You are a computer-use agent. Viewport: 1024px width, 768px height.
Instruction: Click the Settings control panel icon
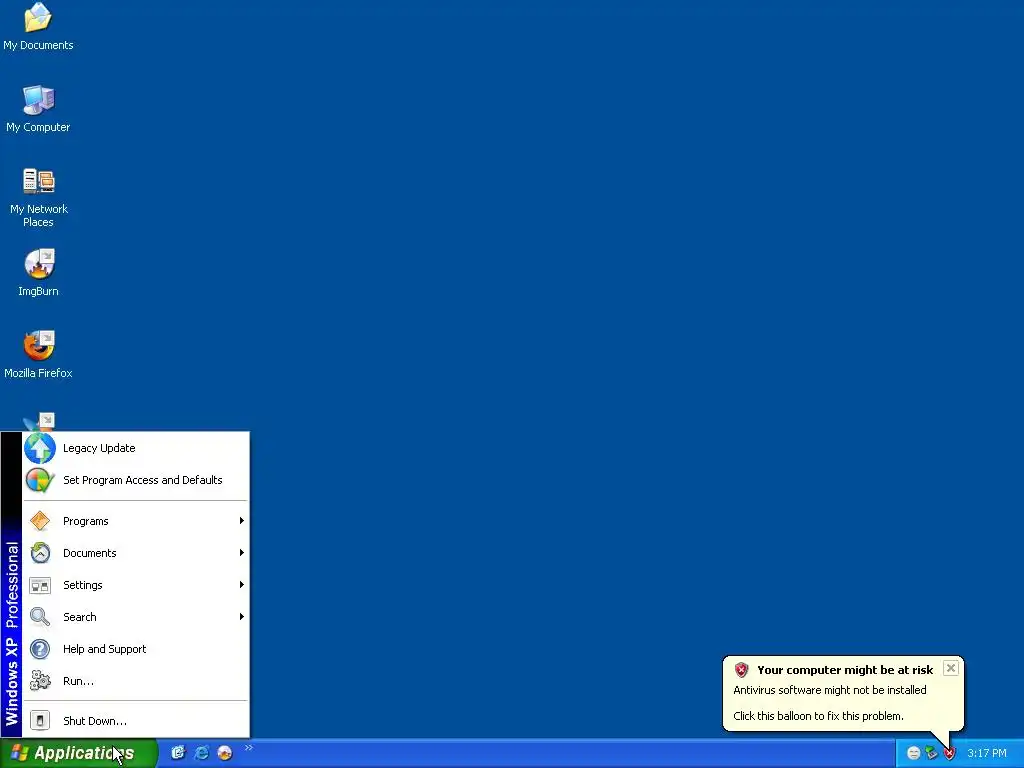click(x=40, y=585)
